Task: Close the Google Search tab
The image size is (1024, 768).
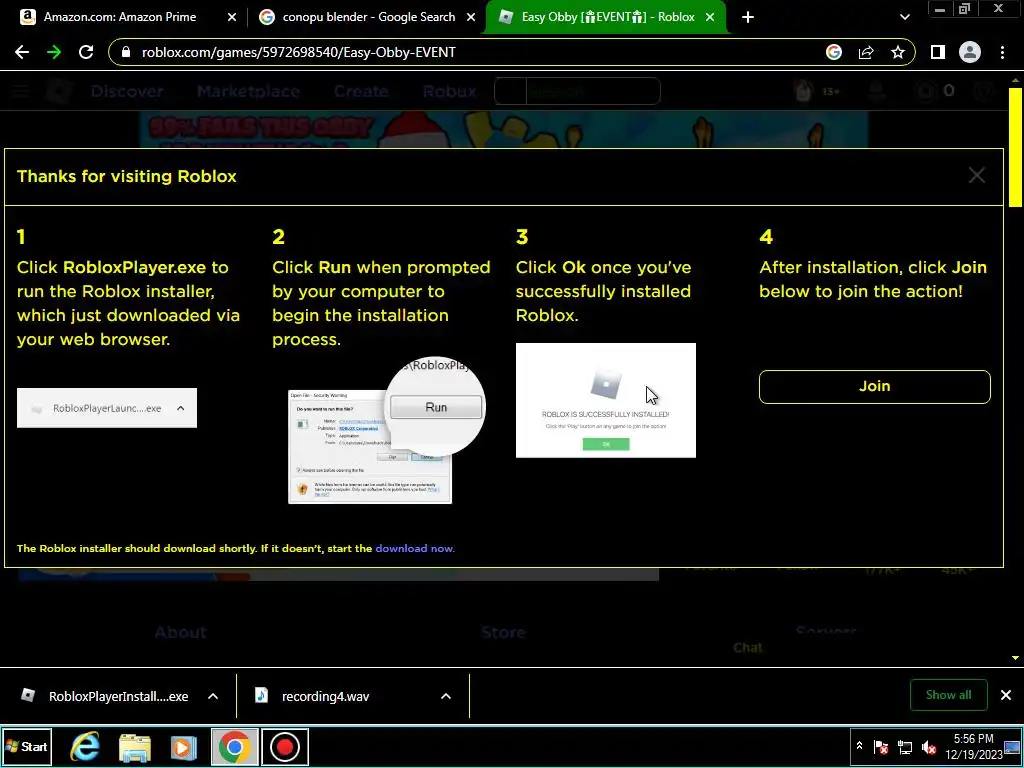Action: click(x=471, y=17)
